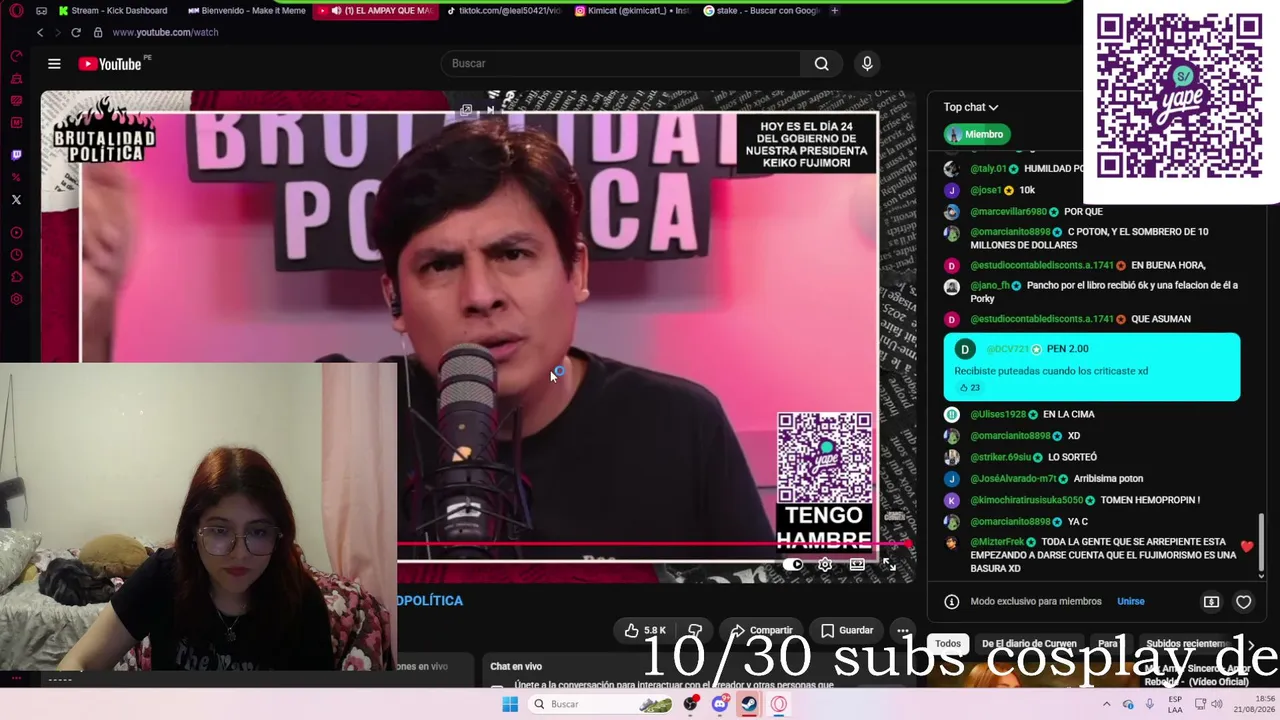
Task: Toggle the video autoplay switch
Action: (x=793, y=565)
